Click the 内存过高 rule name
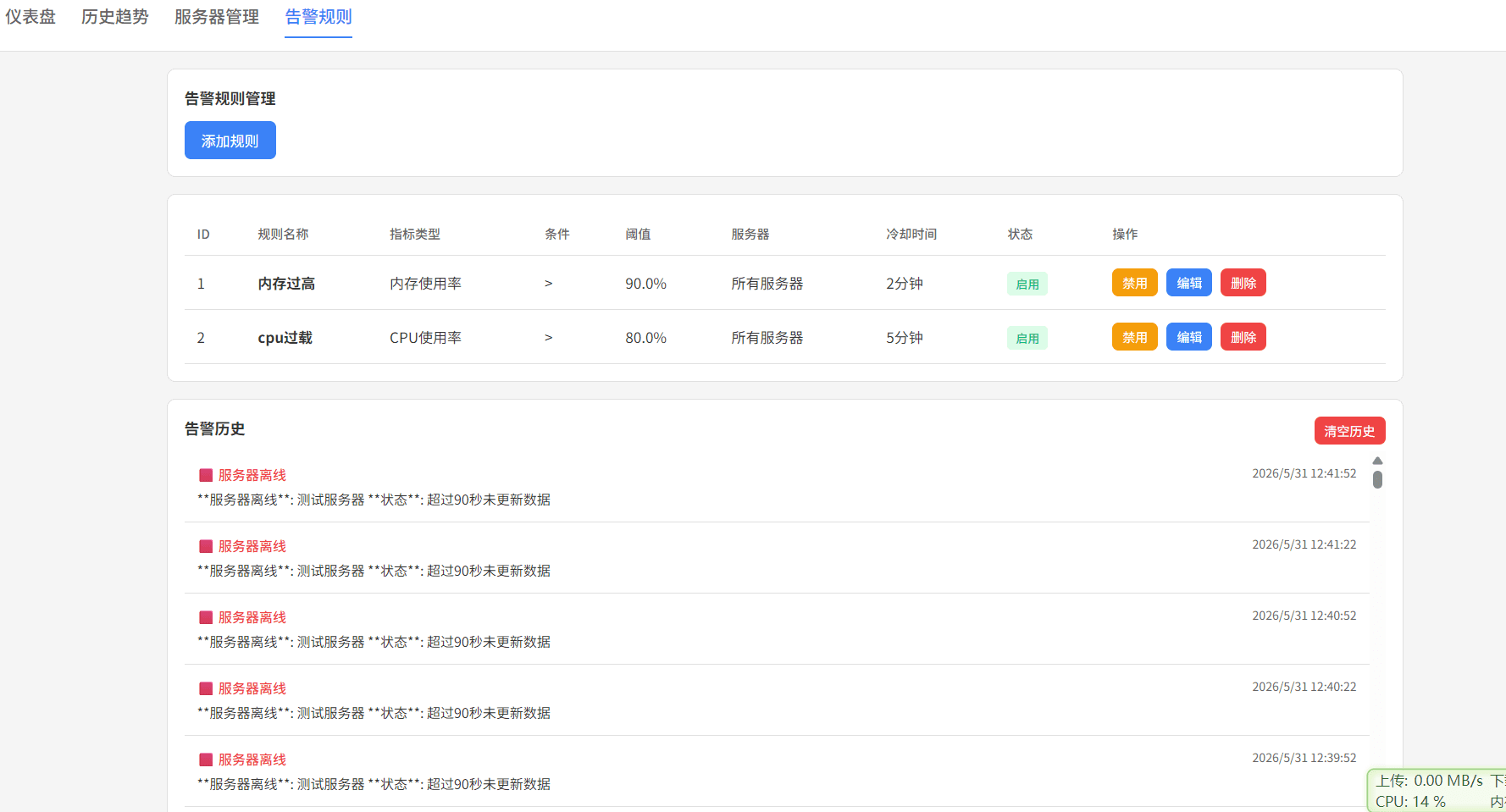Screen dimensions: 1506x812 pos(286,284)
